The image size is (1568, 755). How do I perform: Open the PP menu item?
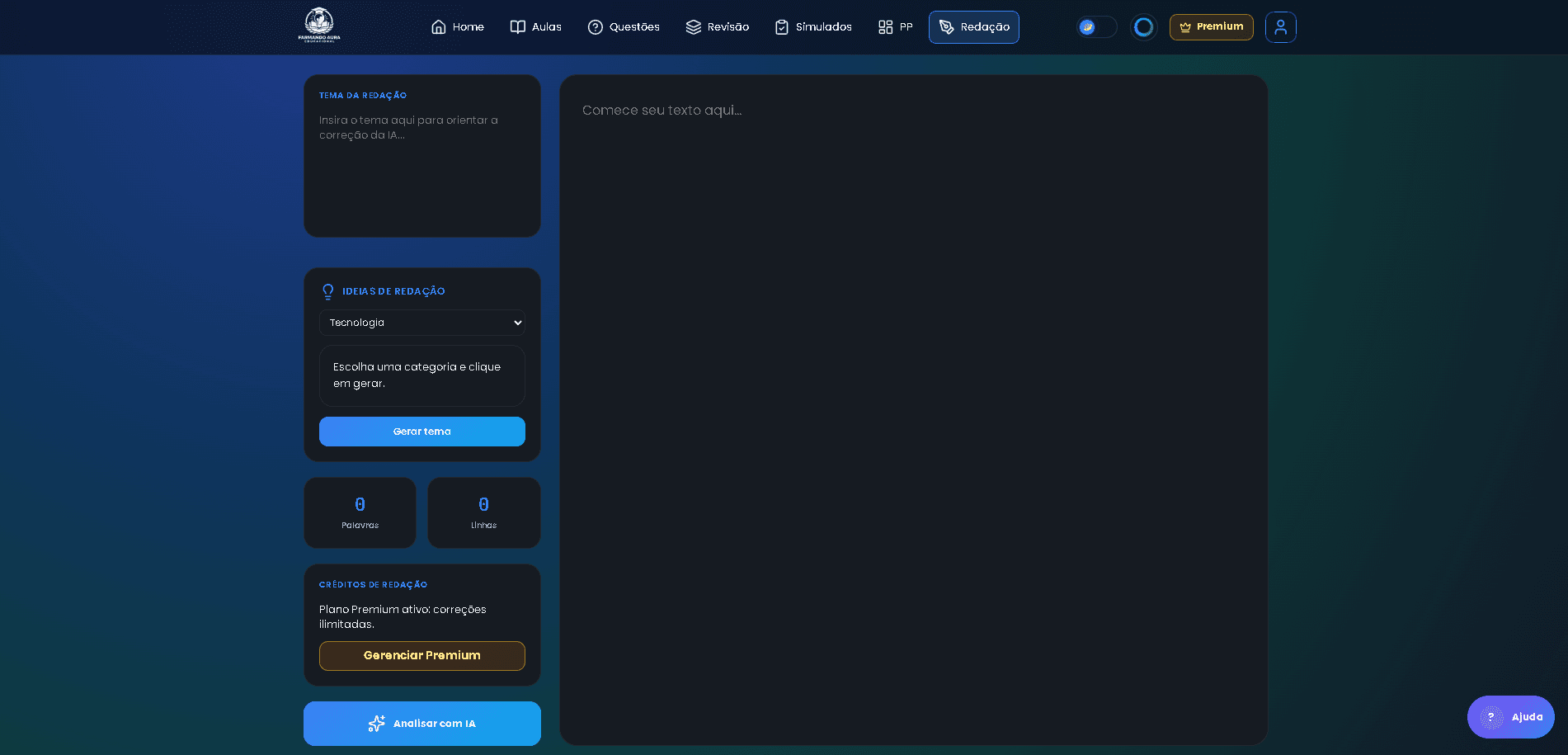[x=895, y=27]
